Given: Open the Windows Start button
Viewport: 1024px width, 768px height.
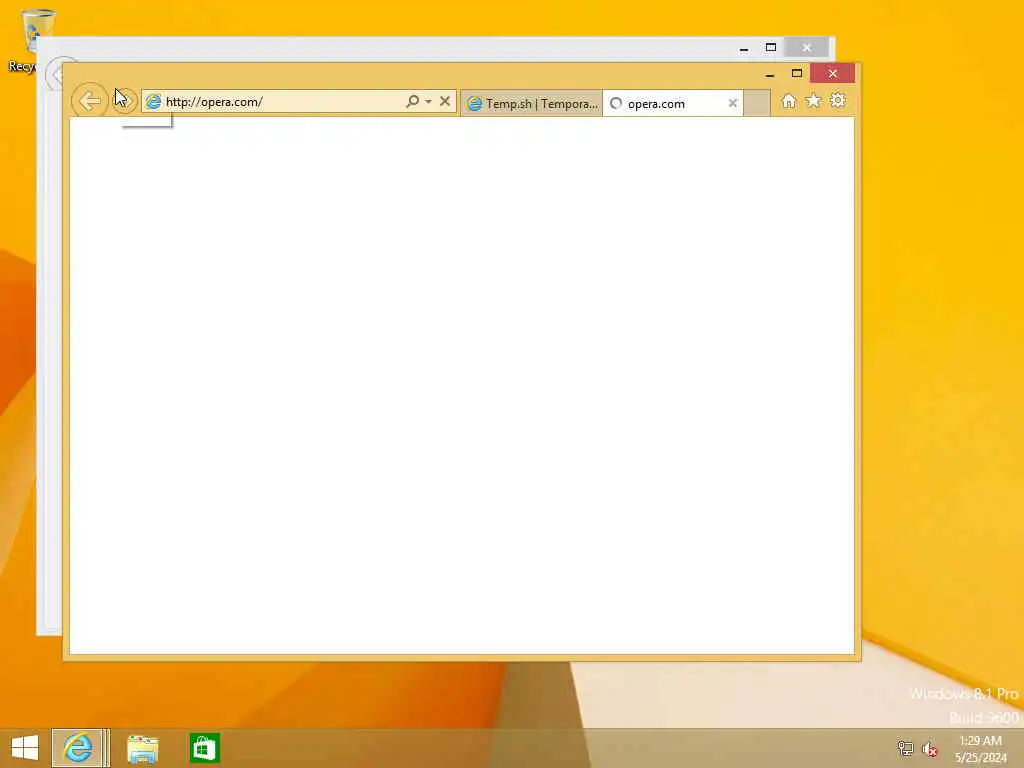Looking at the screenshot, I should 25,748.
